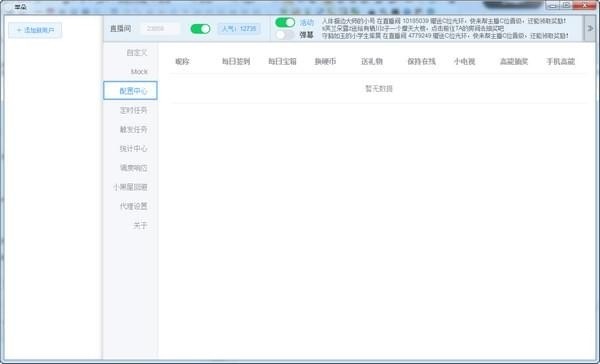Image resolution: width=600 pixels, height=364 pixels.
Task: Click the announcement line mentioning 10185039
Action: (x=444, y=21)
